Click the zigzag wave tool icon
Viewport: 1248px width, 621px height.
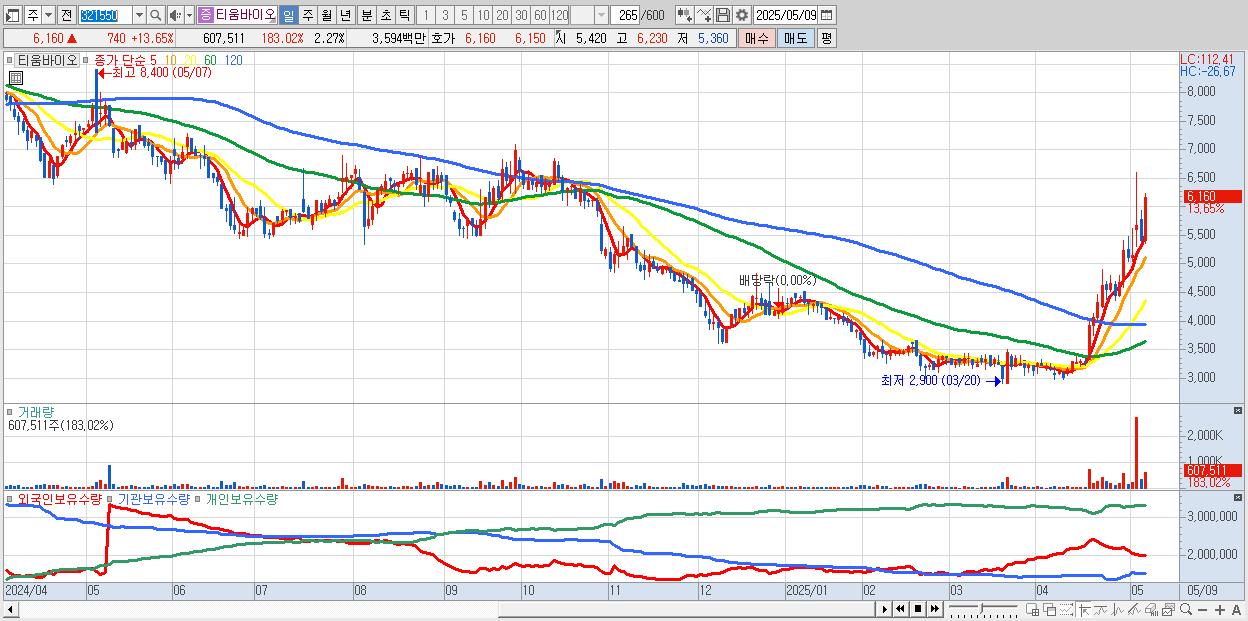(1118, 609)
